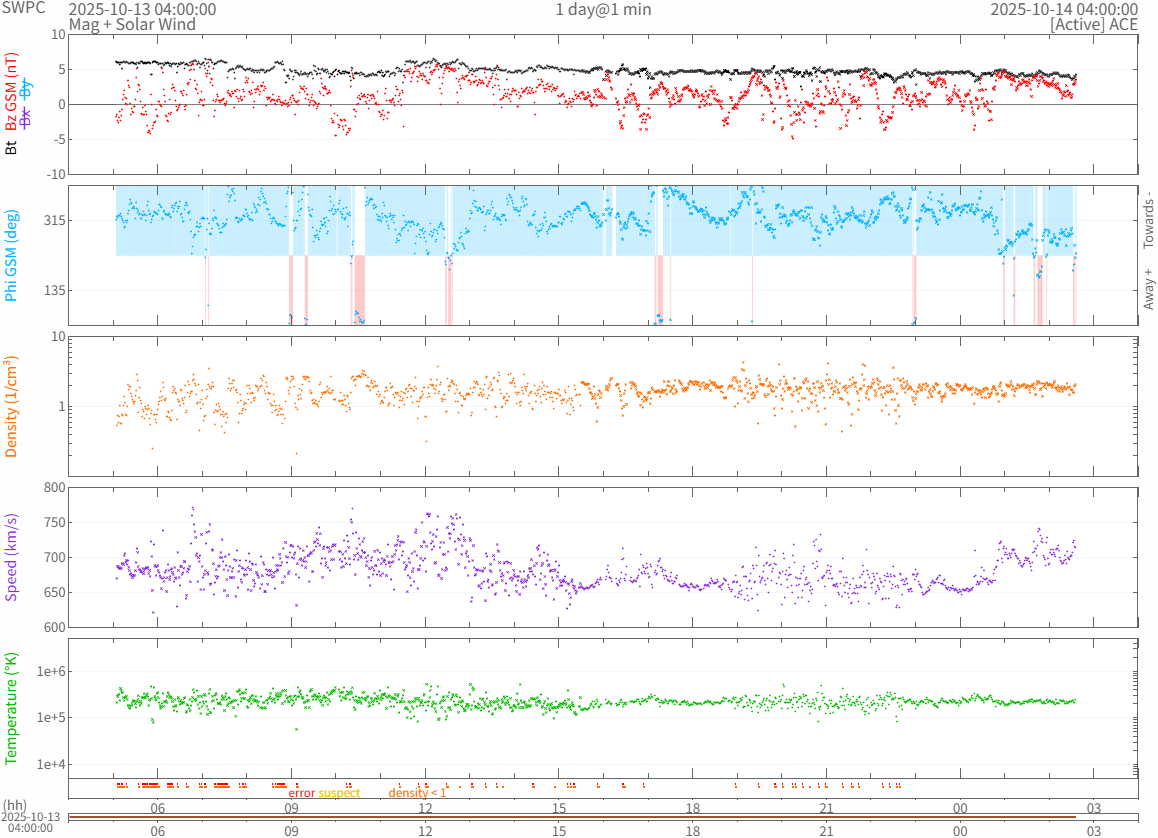Viewport: 1158px width, 838px height.
Task: Click the yellow 'suspect' flag legend
Action: click(339, 793)
